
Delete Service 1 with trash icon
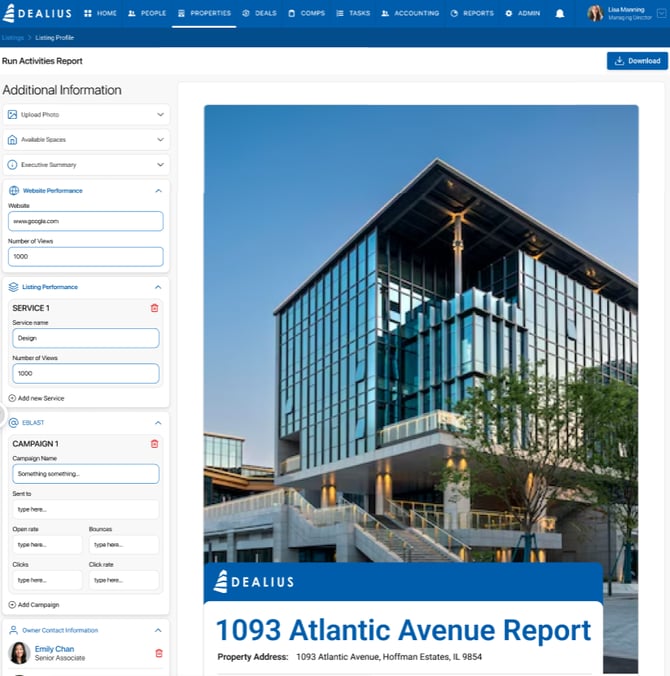click(154, 308)
